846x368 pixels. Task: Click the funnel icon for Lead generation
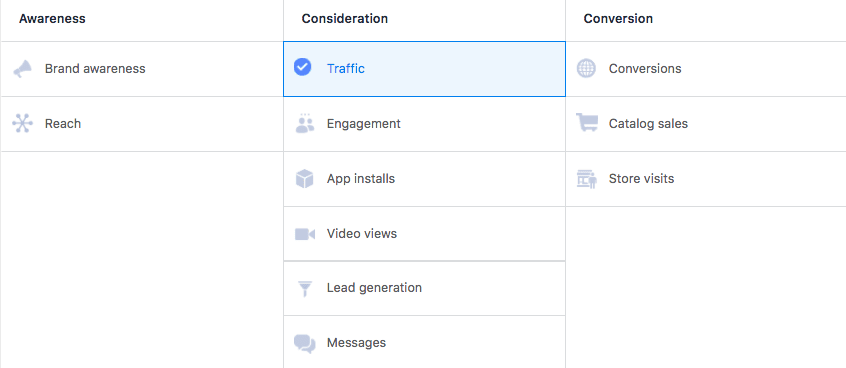click(x=305, y=289)
